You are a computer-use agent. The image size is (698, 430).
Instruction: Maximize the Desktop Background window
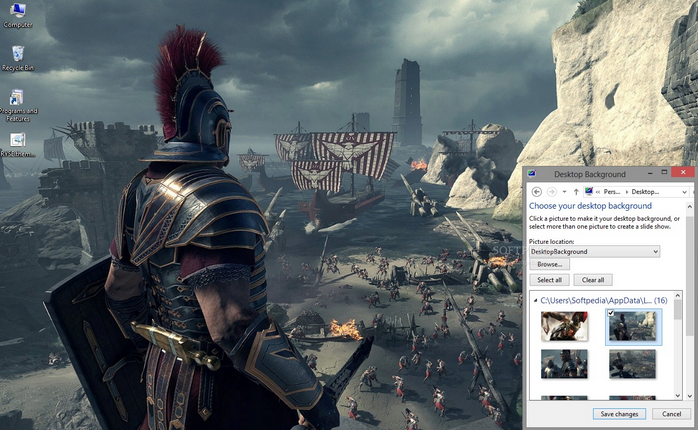click(x=664, y=173)
